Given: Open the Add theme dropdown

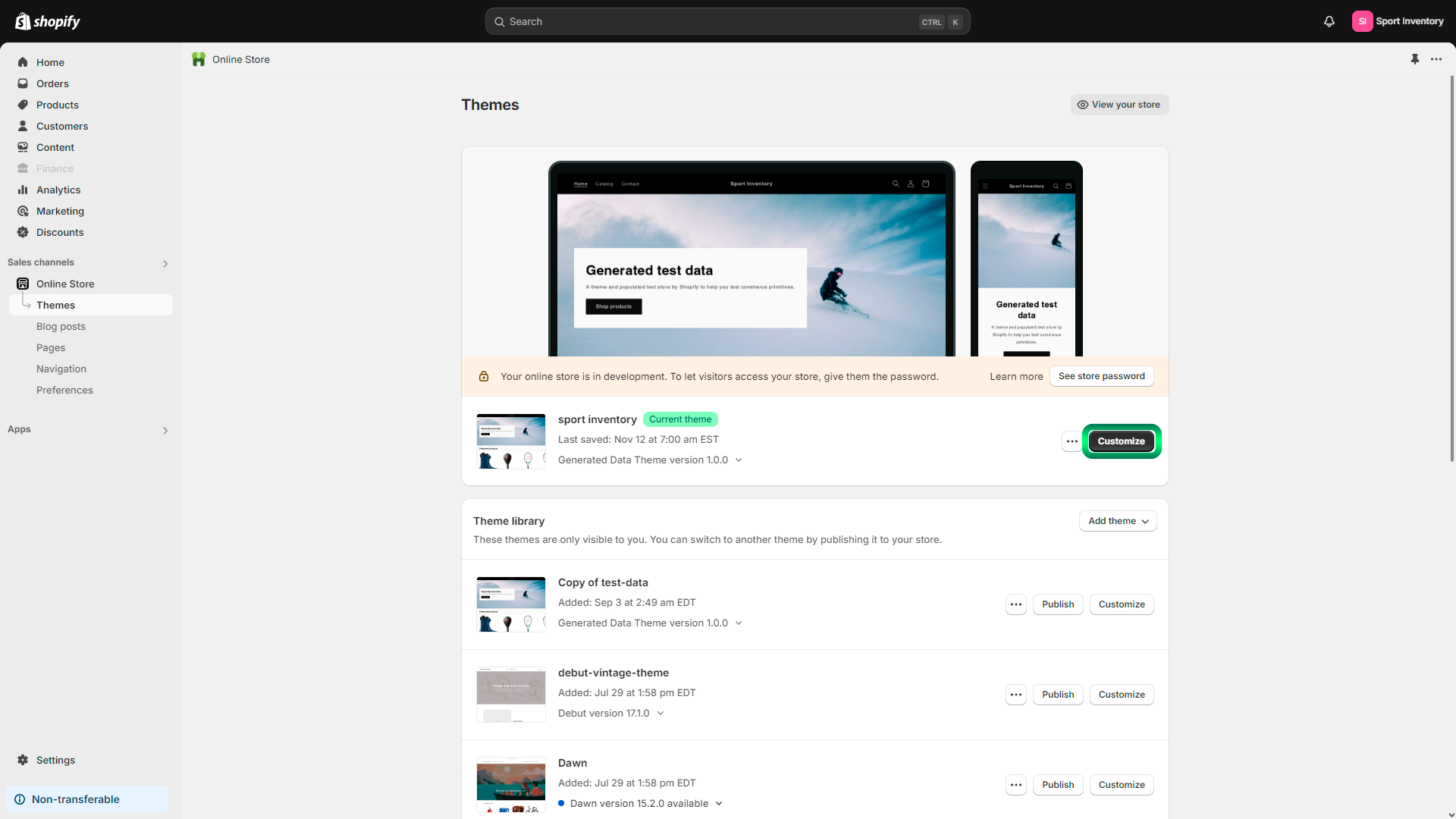Looking at the screenshot, I should [x=1118, y=521].
